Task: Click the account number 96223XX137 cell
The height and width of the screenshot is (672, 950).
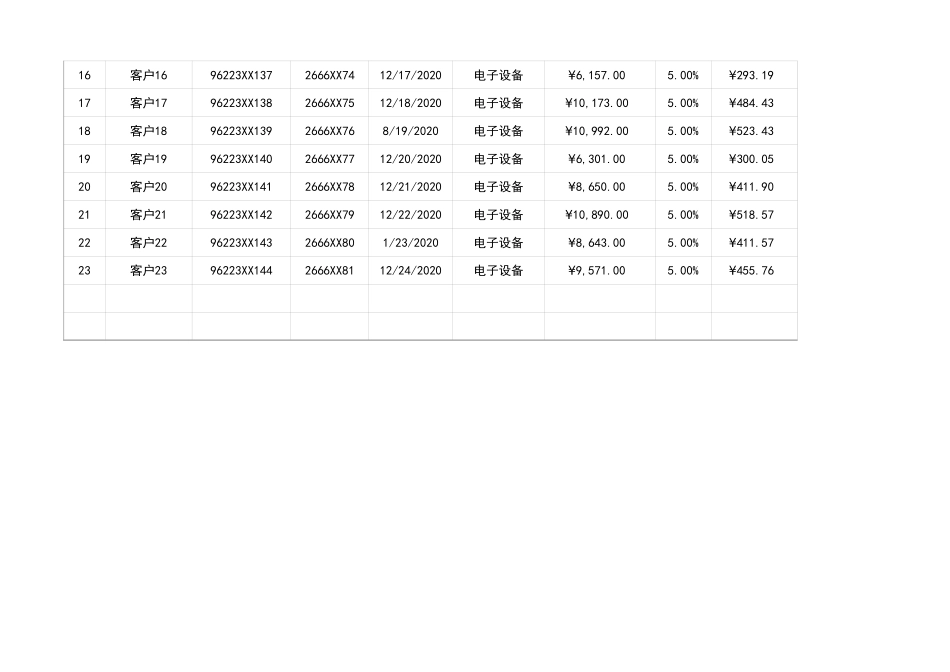Action: (x=240, y=74)
